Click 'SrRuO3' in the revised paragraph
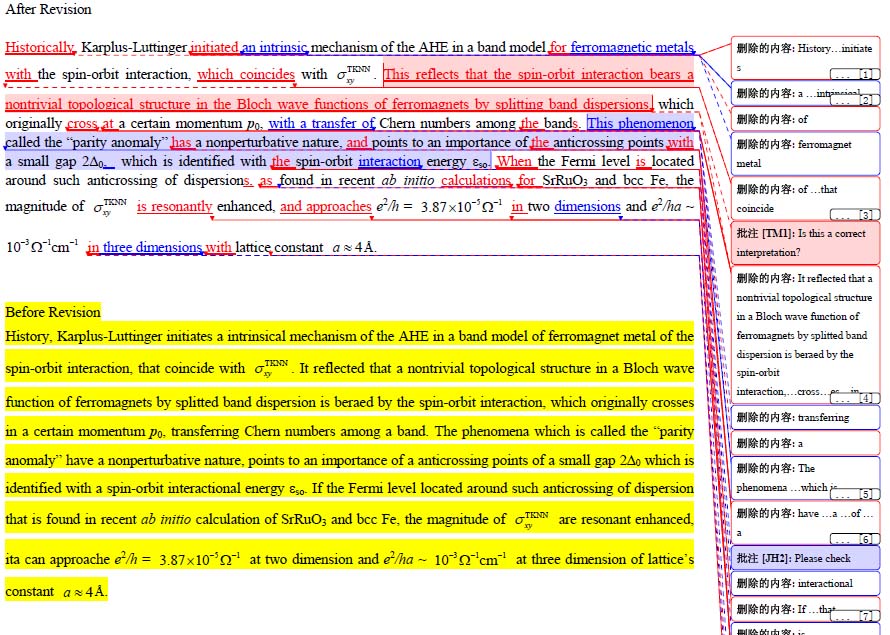 565,180
